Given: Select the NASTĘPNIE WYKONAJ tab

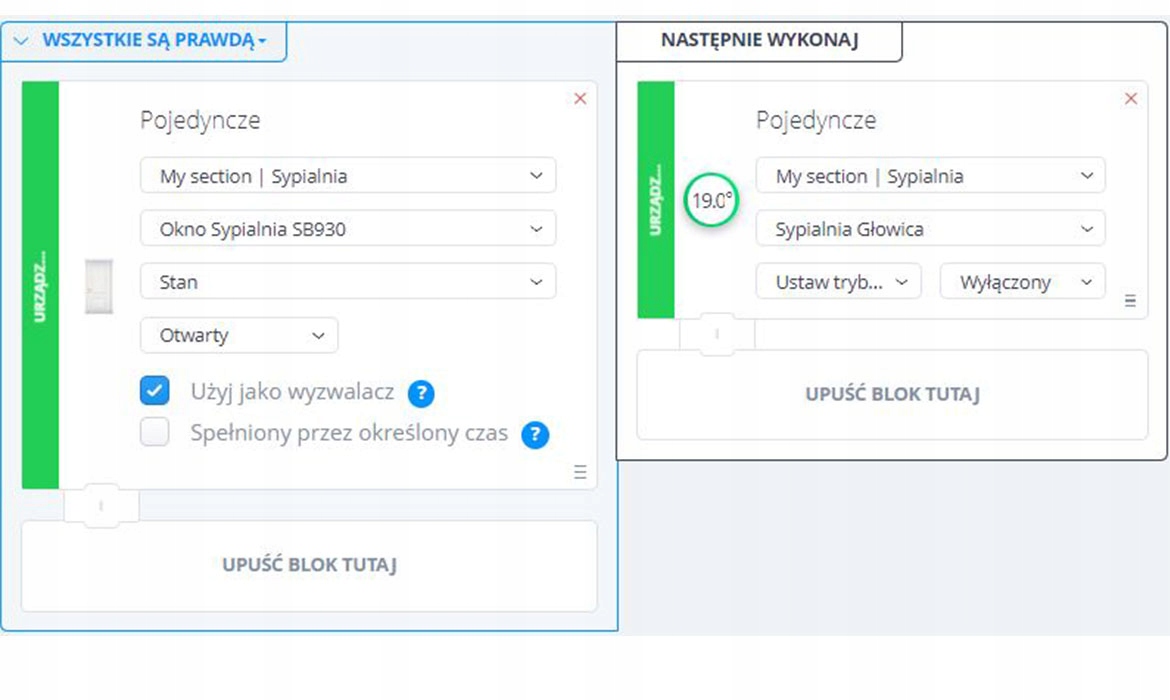Looking at the screenshot, I should [x=759, y=41].
